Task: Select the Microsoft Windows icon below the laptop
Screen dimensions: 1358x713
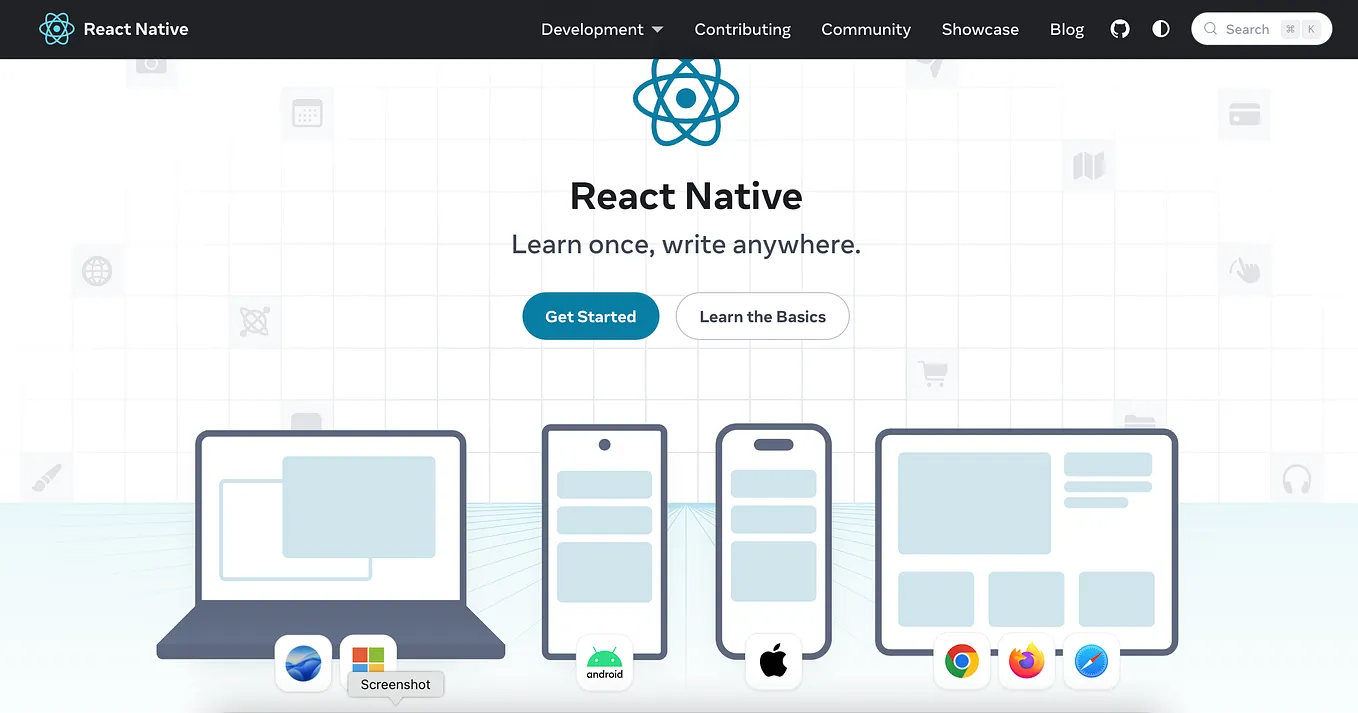Action: (367, 658)
